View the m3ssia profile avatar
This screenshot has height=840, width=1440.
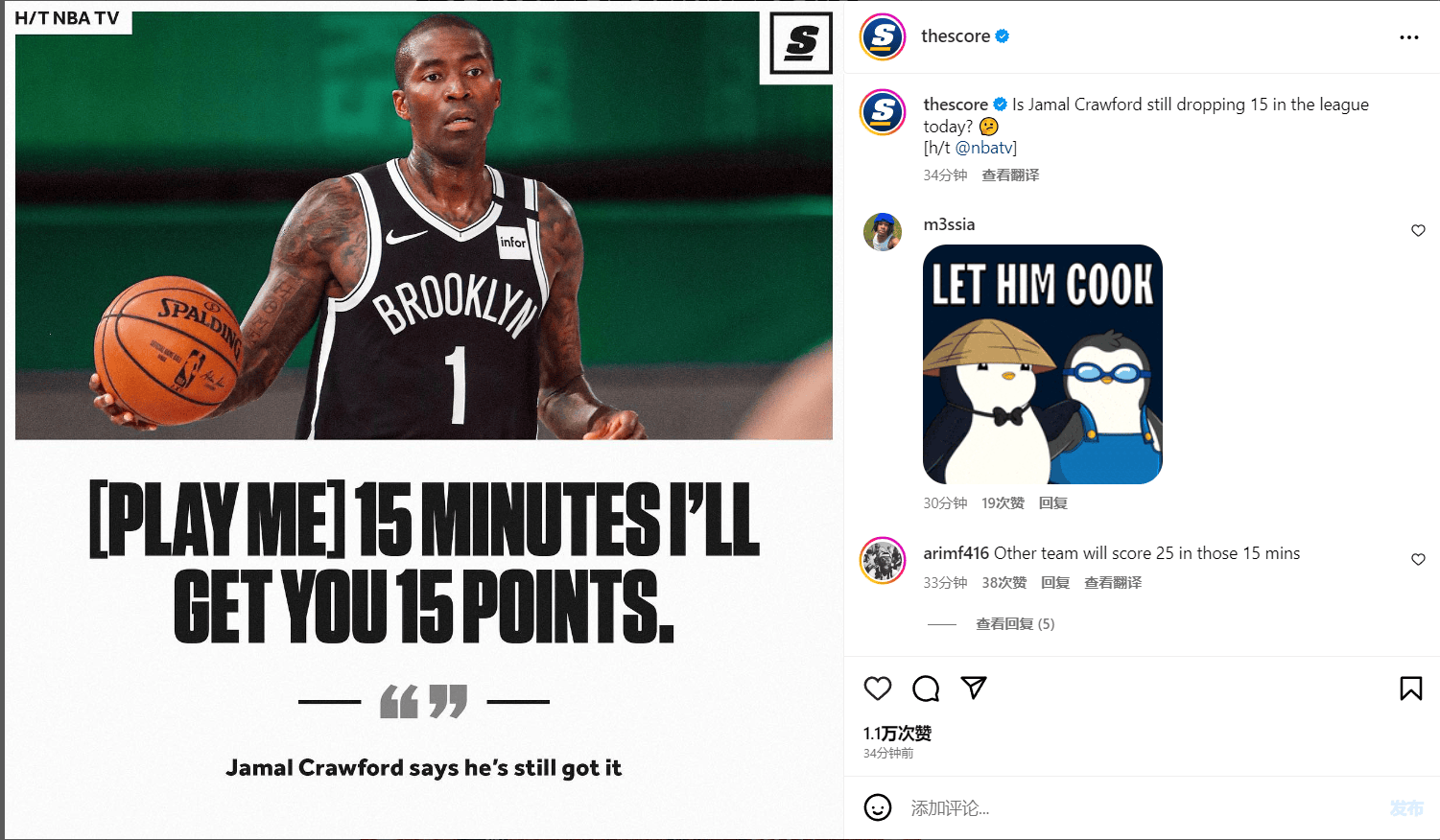tap(883, 232)
